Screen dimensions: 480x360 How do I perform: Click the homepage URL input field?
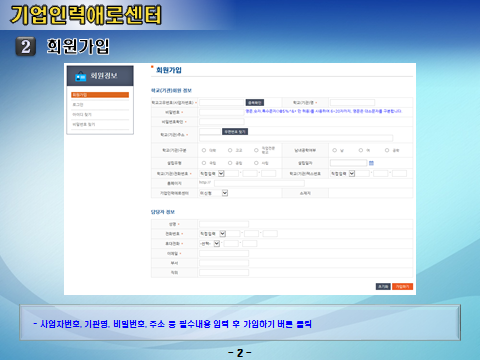(259, 183)
